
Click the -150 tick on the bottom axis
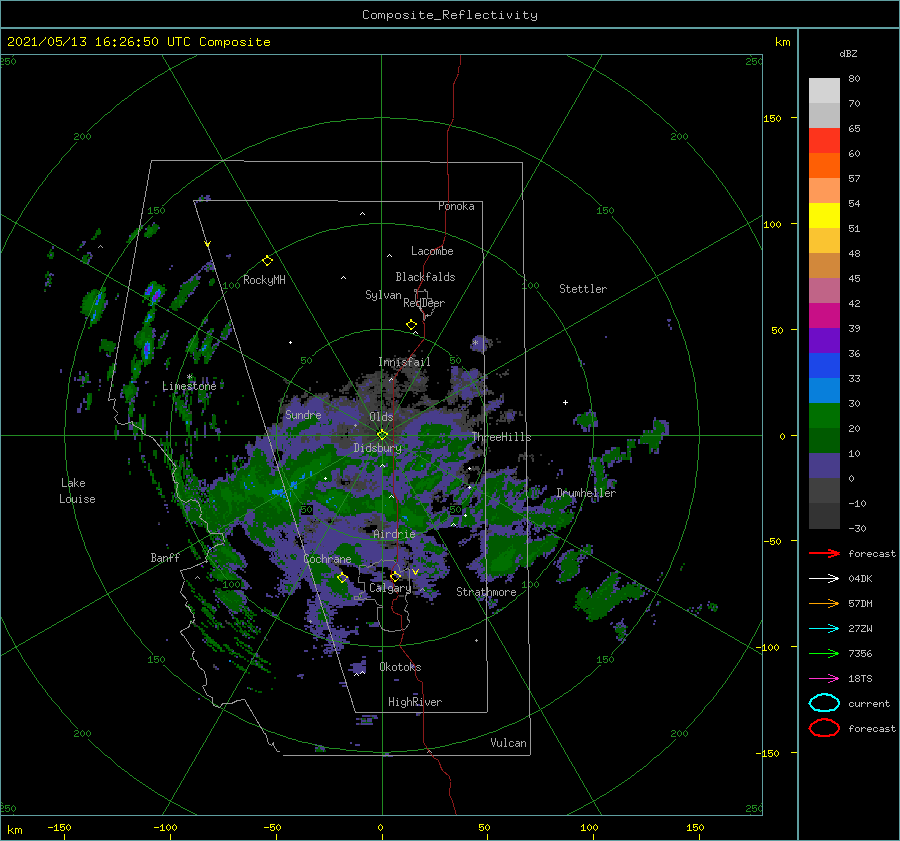[59, 828]
